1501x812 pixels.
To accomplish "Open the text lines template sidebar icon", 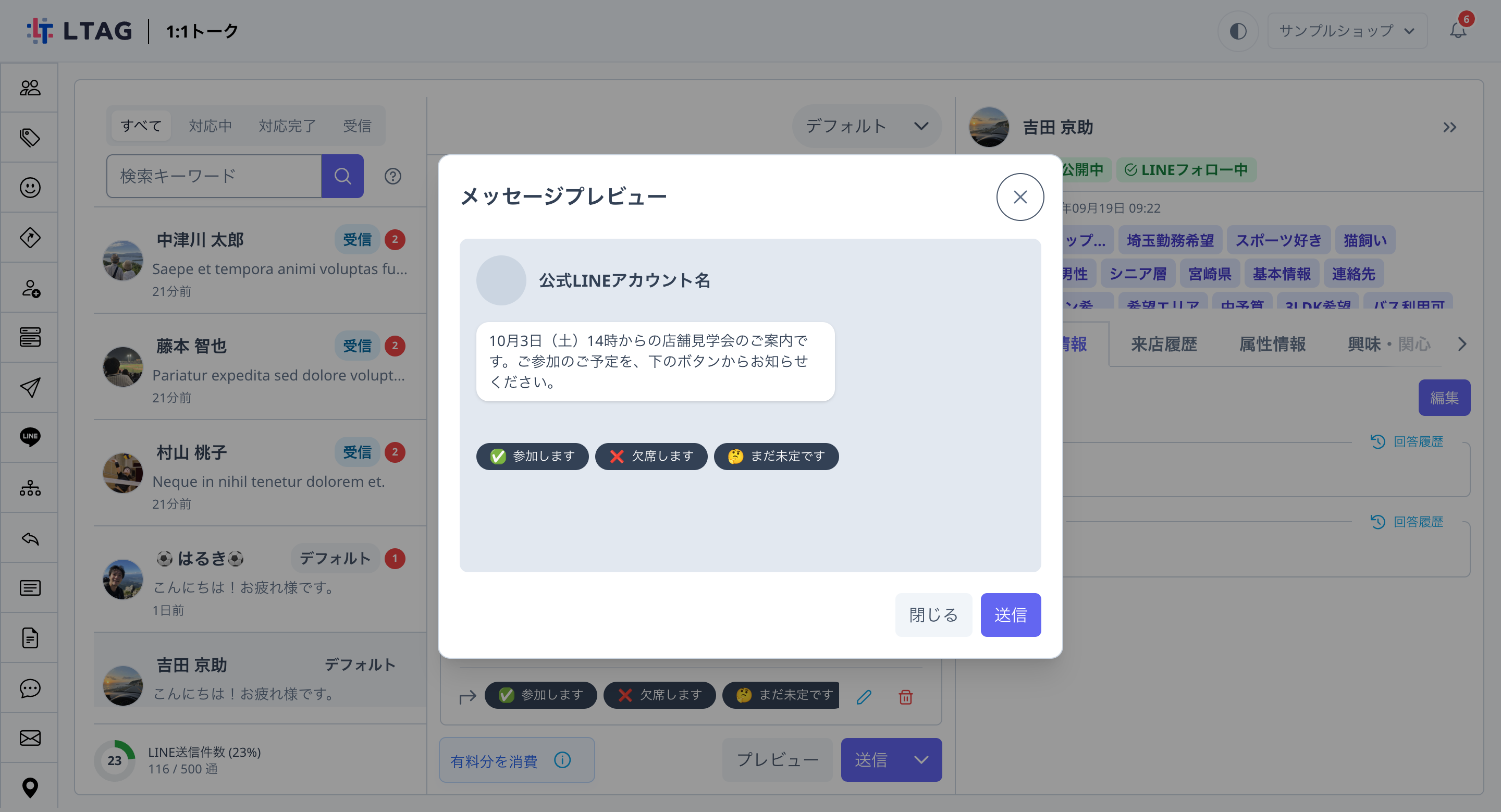I will pos(30,588).
